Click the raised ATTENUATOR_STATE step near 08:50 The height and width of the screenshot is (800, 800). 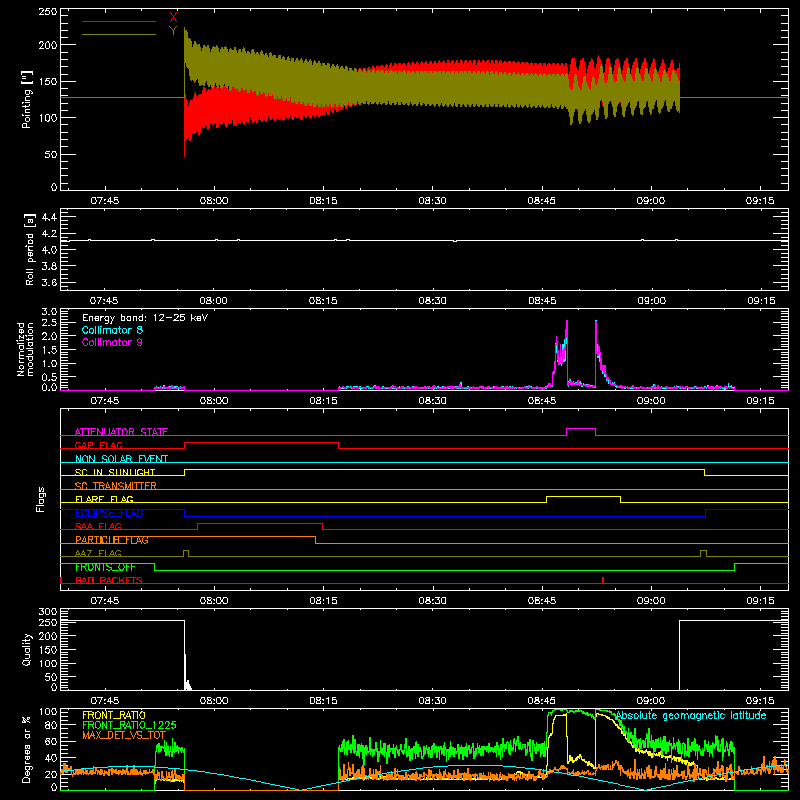[581, 429]
